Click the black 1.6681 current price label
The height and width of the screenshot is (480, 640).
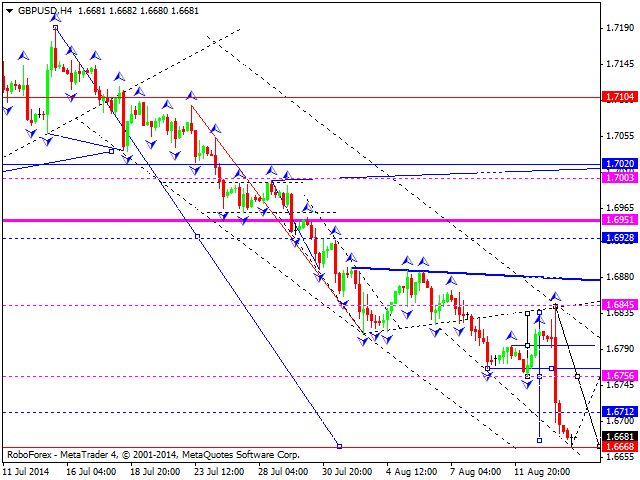click(620, 437)
